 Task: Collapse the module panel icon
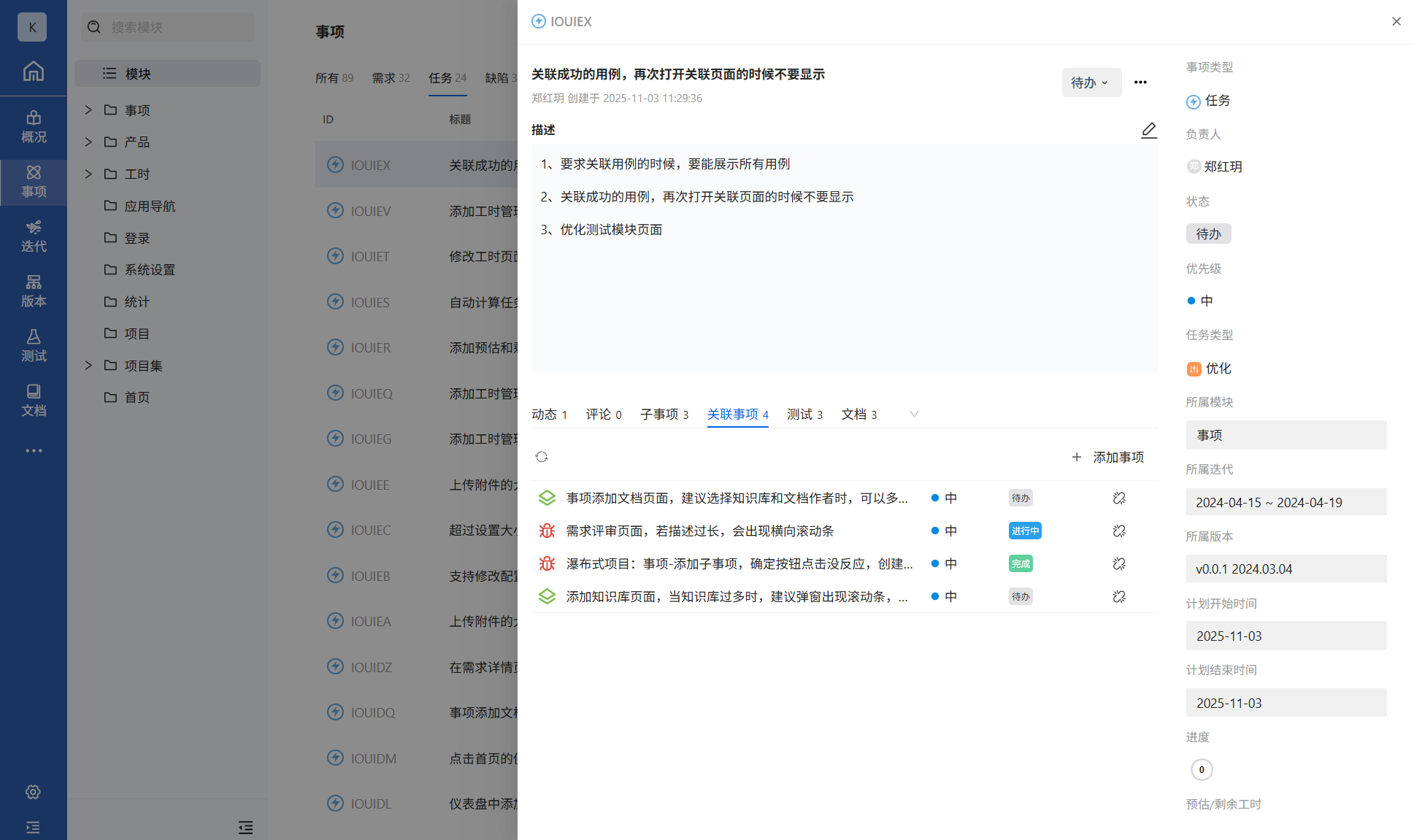[x=245, y=827]
